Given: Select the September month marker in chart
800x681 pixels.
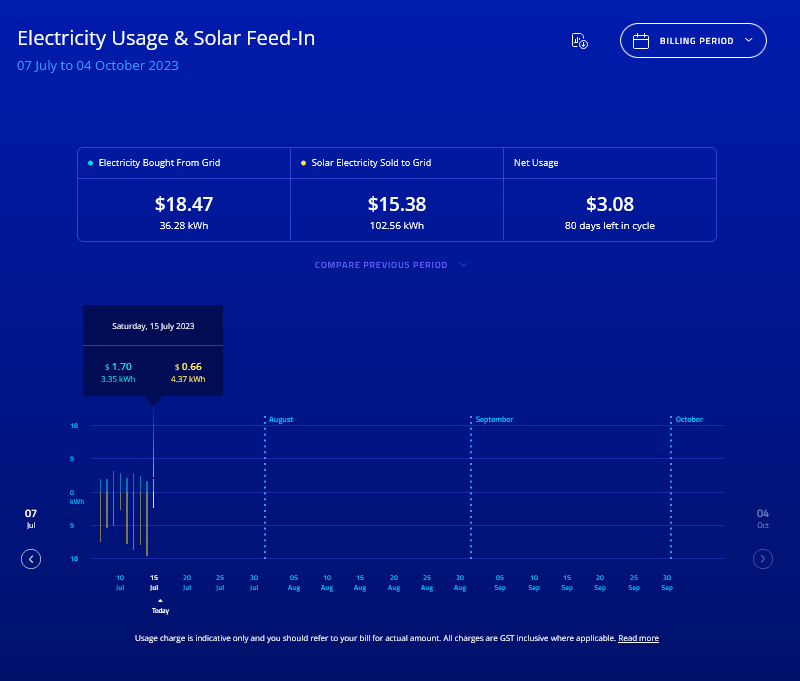Looking at the screenshot, I should point(494,420).
